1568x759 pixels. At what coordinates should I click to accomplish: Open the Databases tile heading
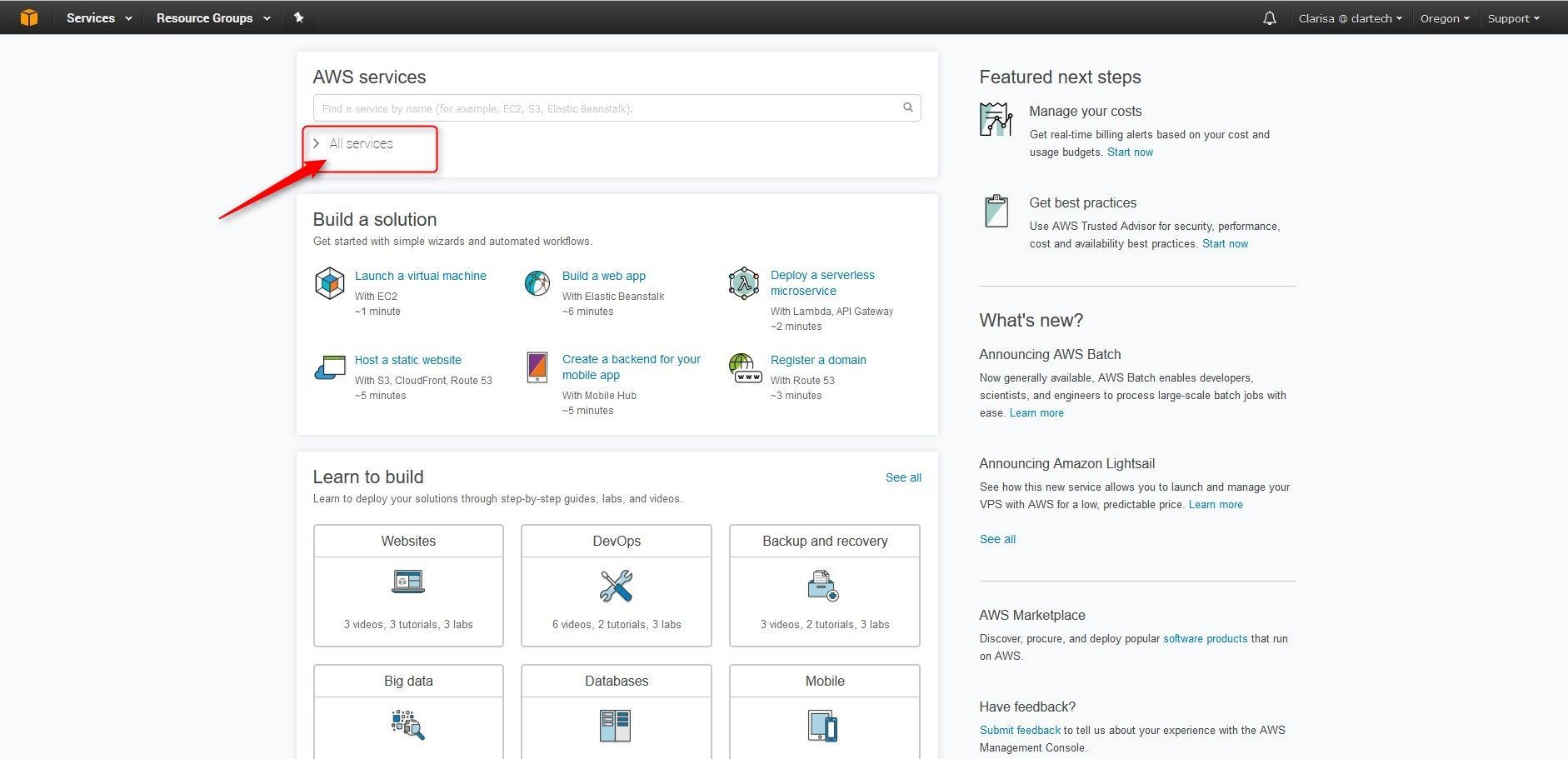coord(617,681)
